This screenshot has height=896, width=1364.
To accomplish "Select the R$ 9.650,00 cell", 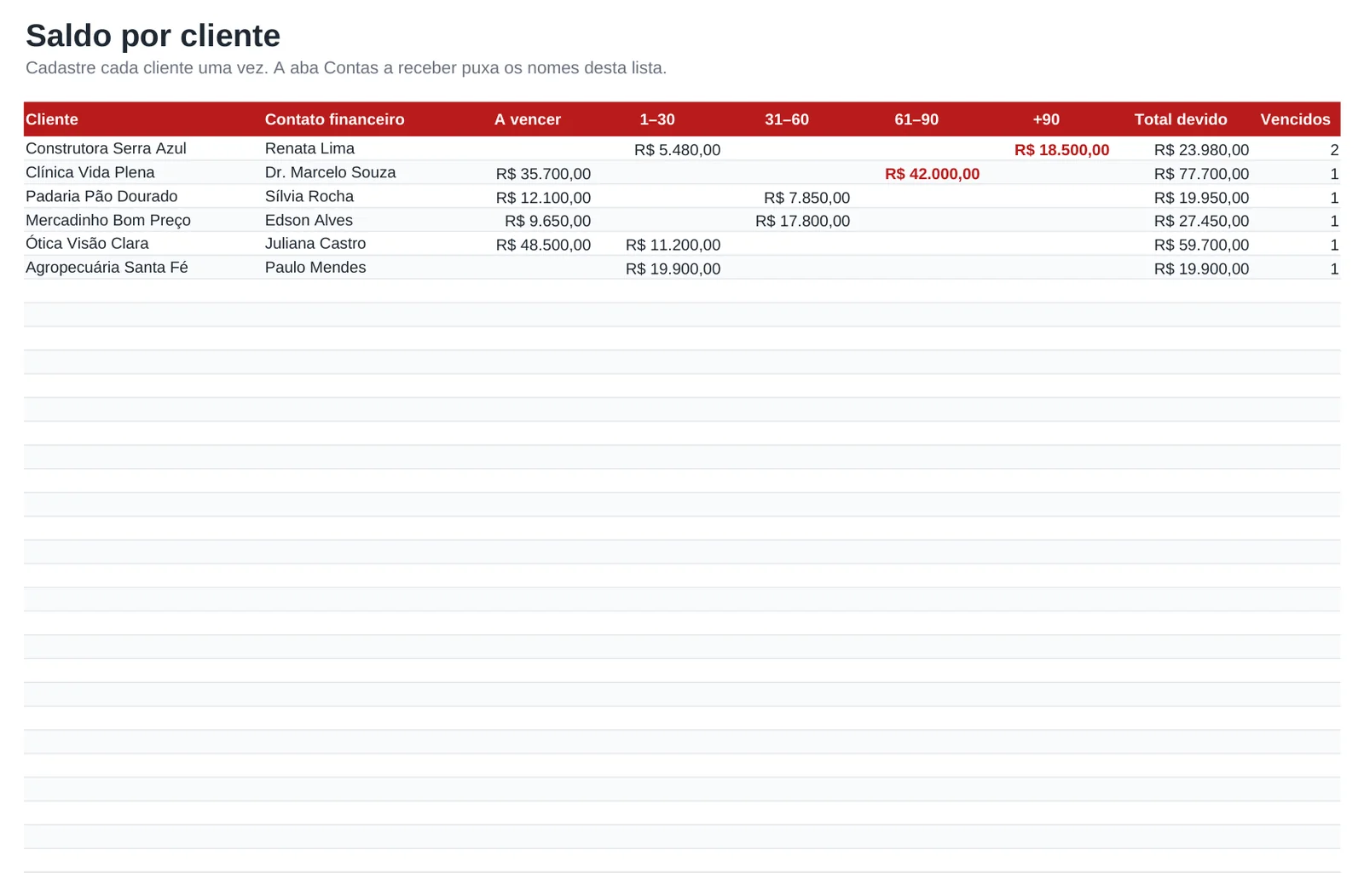I will 547,221.
